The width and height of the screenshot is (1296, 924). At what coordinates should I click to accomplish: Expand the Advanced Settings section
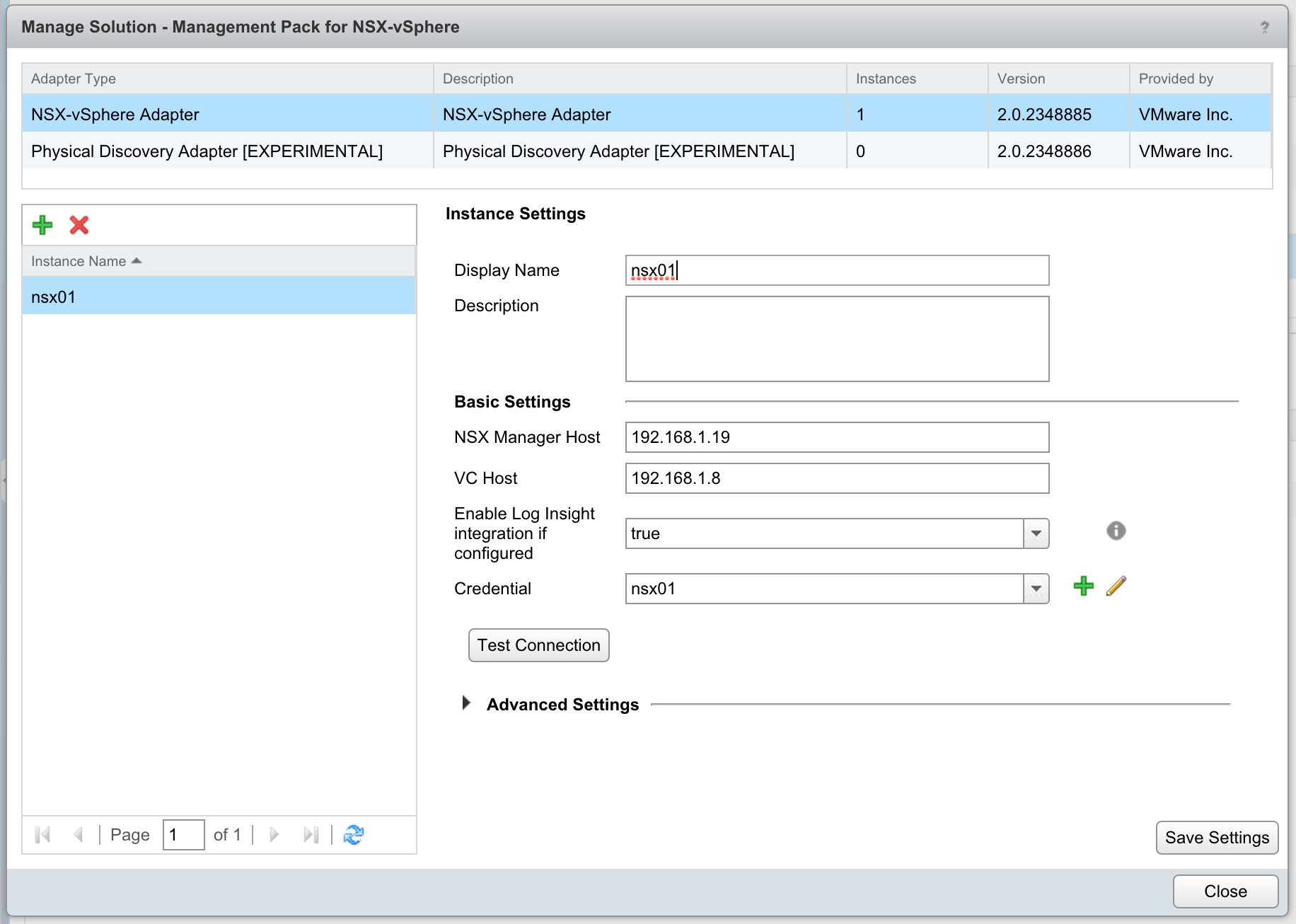pos(466,703)
